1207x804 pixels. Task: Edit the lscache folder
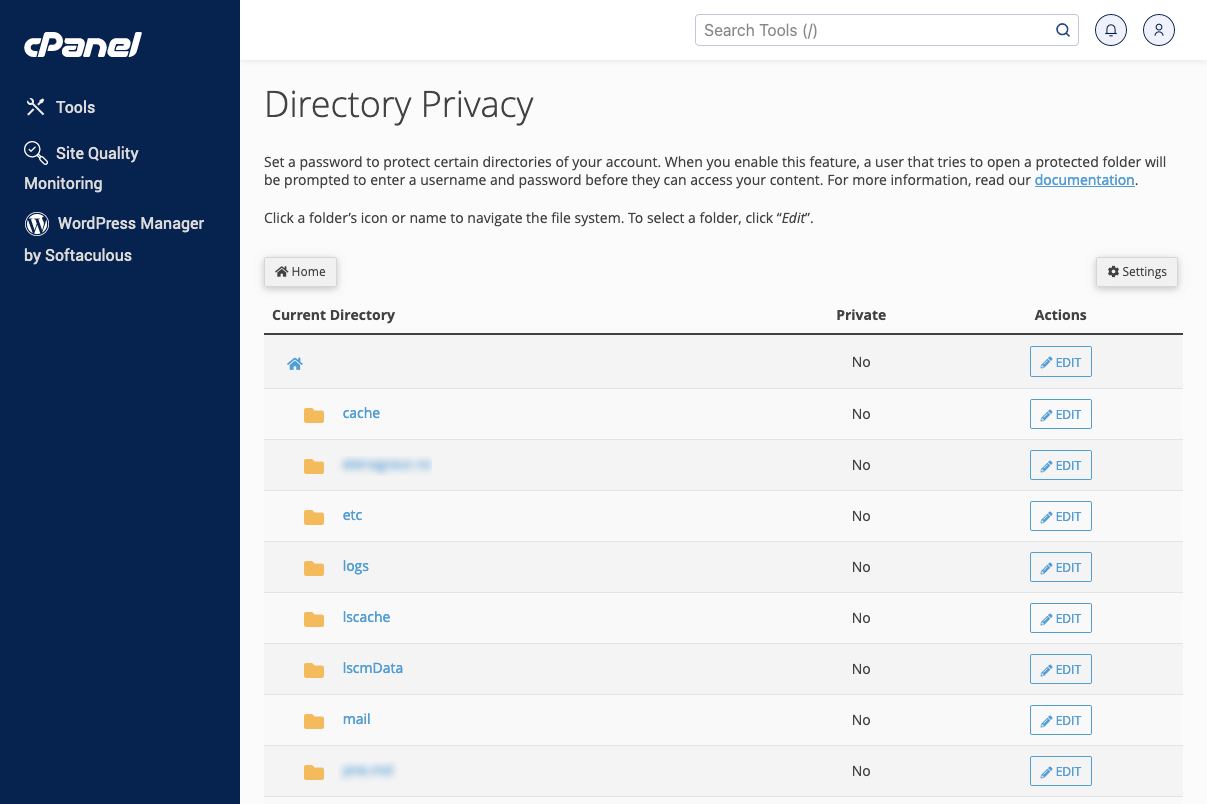[x=1061, y=618]
